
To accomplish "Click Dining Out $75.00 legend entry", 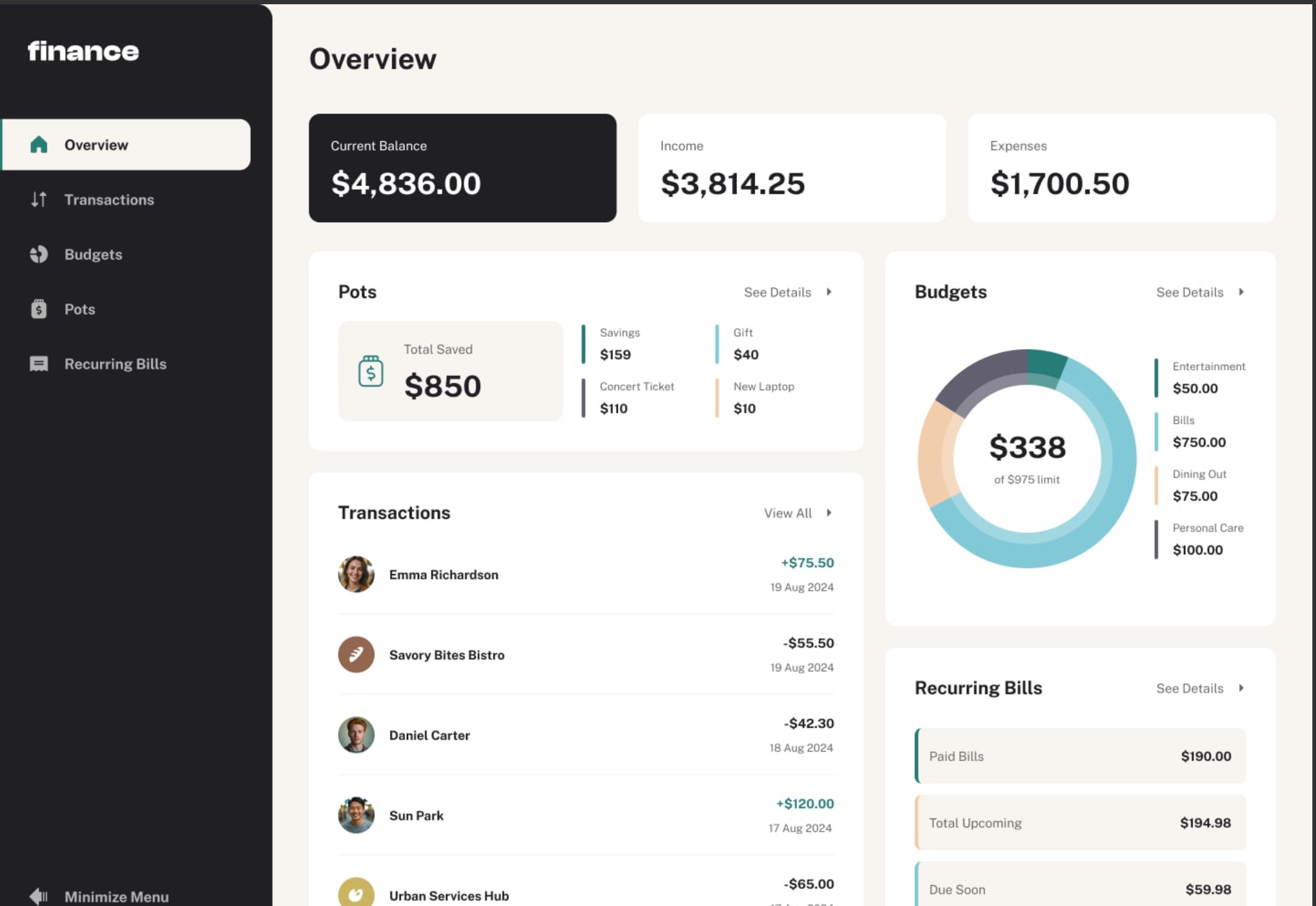I will 1191,485.
